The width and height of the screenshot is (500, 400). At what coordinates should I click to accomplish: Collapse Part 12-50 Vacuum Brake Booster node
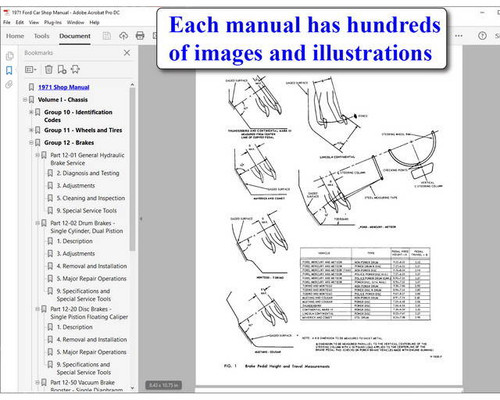(37, 382)
